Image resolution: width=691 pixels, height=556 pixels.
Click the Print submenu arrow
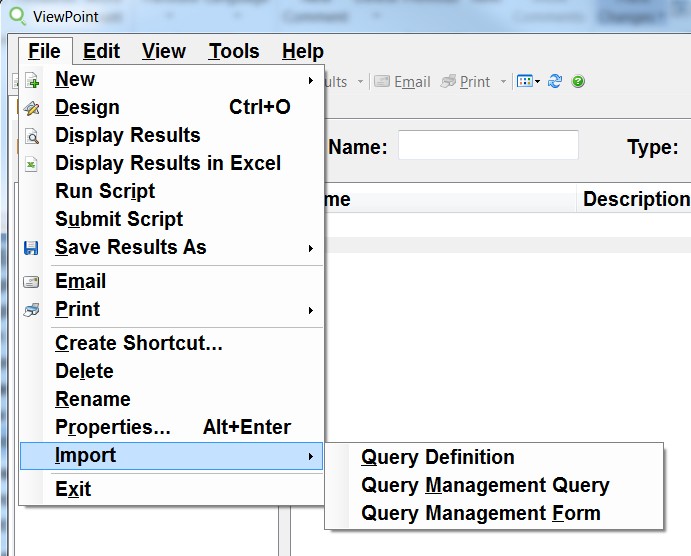pyautogui.click(x=311, y=311)
